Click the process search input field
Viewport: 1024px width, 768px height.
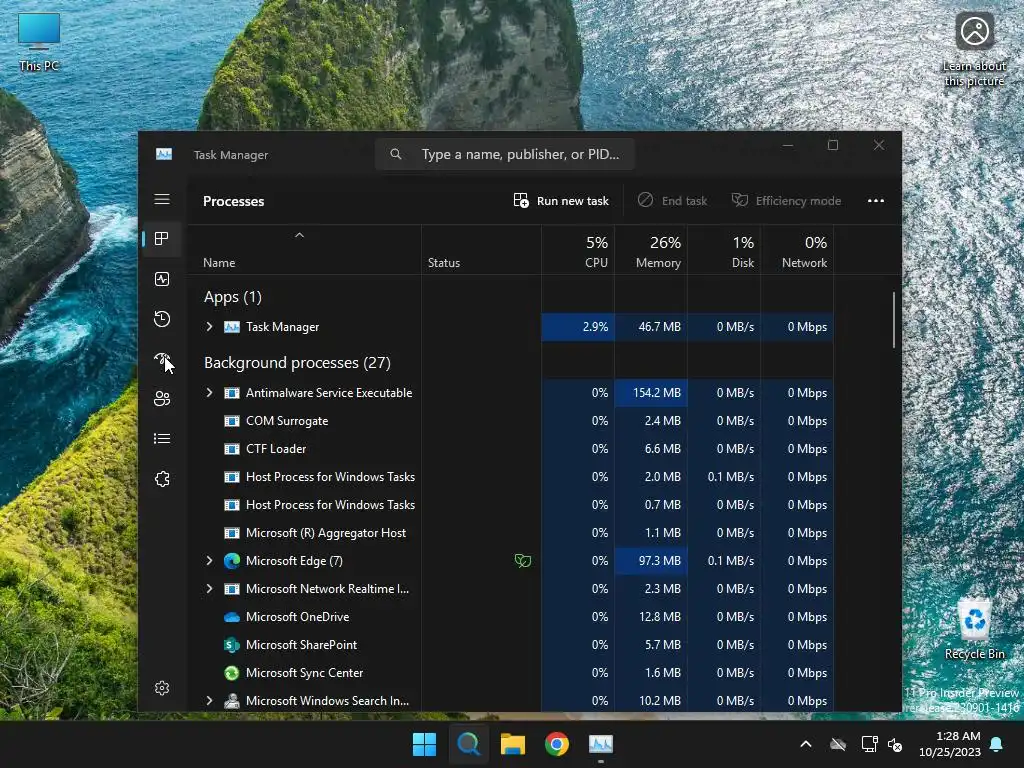pyautogui.click(x=505, y=154)
